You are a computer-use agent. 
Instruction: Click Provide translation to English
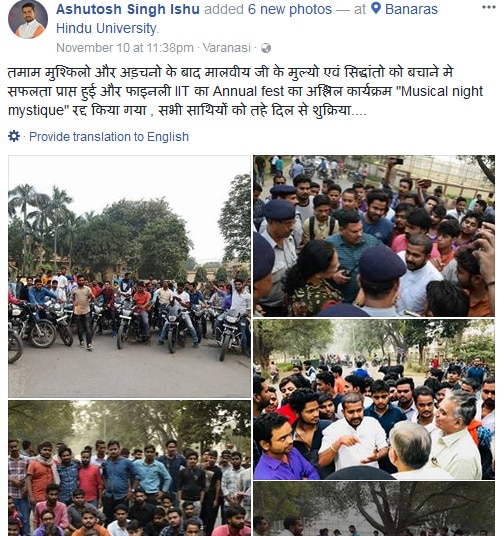(109, 137)
